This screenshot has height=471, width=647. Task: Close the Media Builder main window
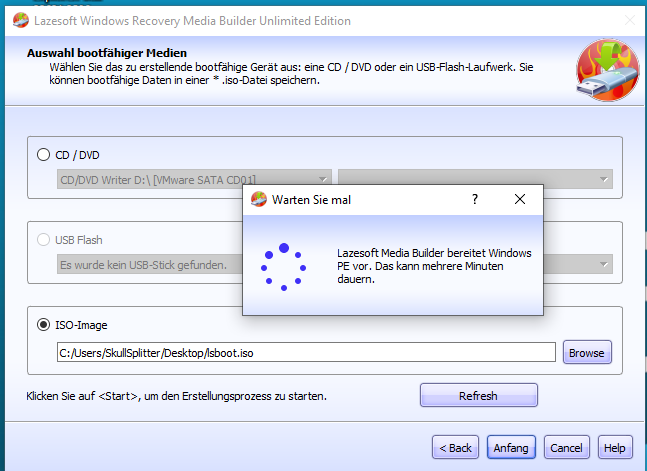630,20
